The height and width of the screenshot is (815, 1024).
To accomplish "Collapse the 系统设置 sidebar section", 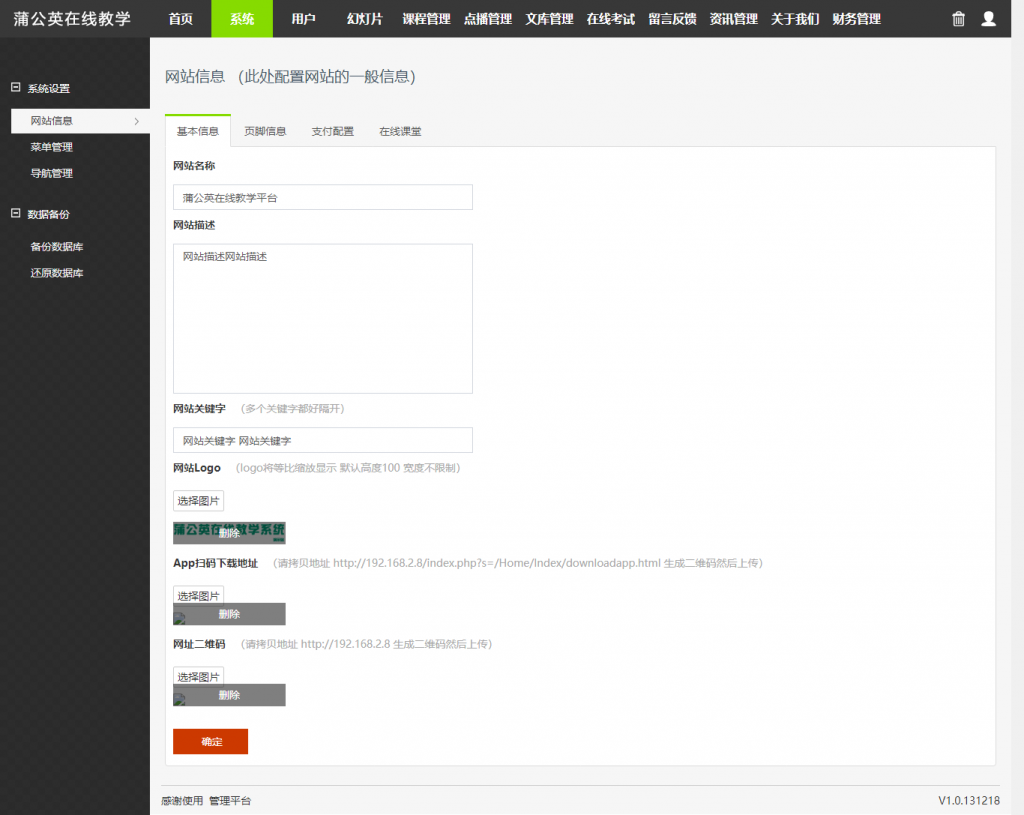I will 15,88.
